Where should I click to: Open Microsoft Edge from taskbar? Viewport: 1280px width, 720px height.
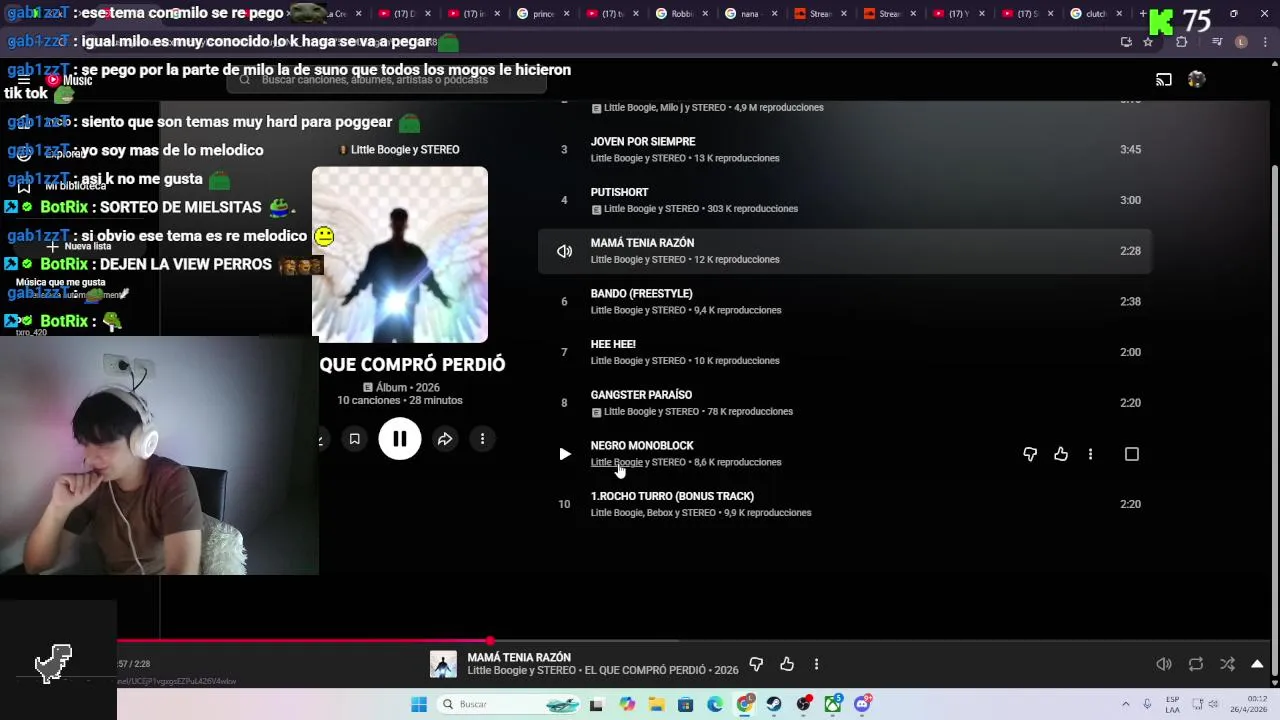(715, 704)
